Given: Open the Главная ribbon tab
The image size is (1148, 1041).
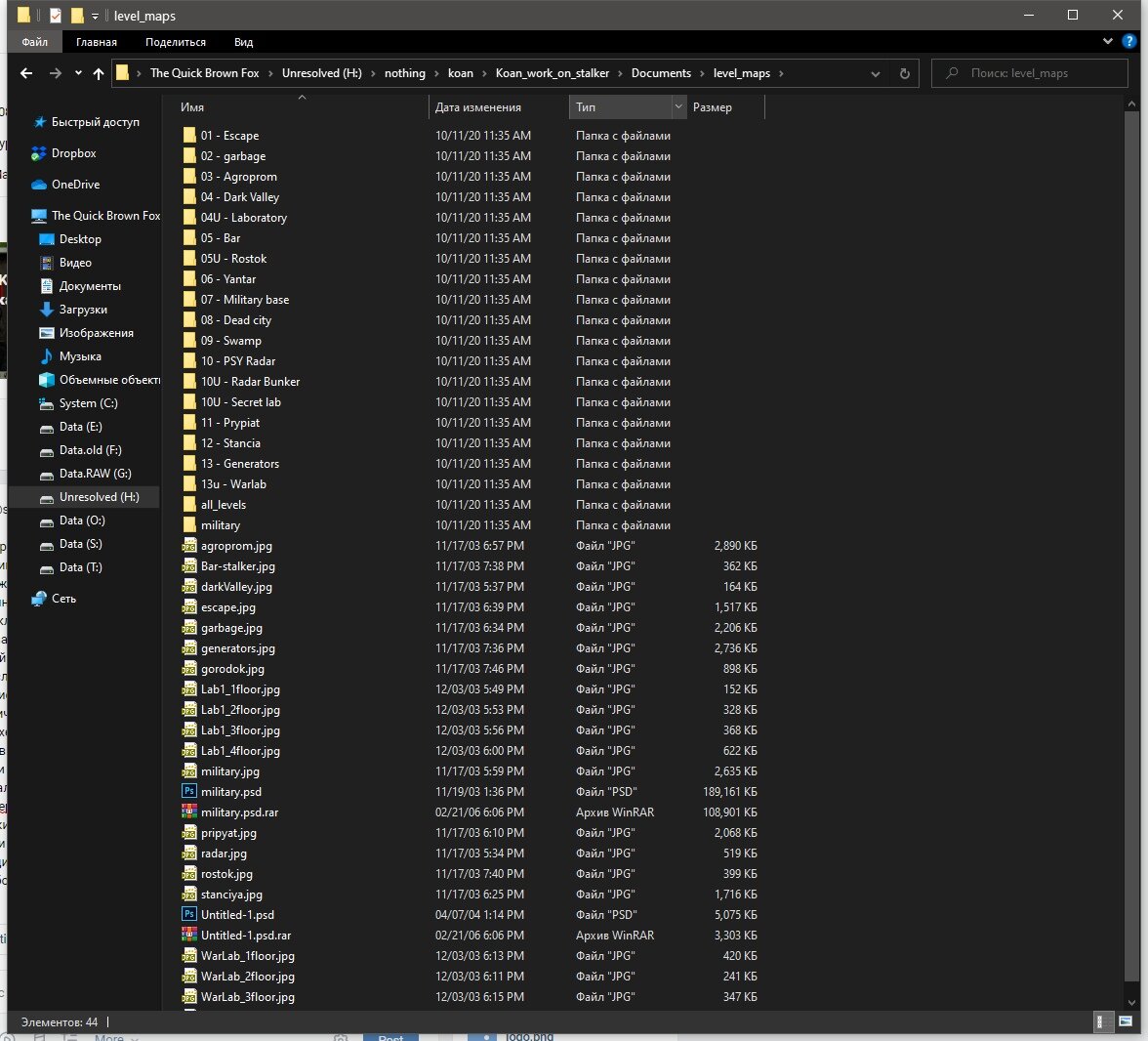Looking at the screenshot, I should tap(97, 42).
